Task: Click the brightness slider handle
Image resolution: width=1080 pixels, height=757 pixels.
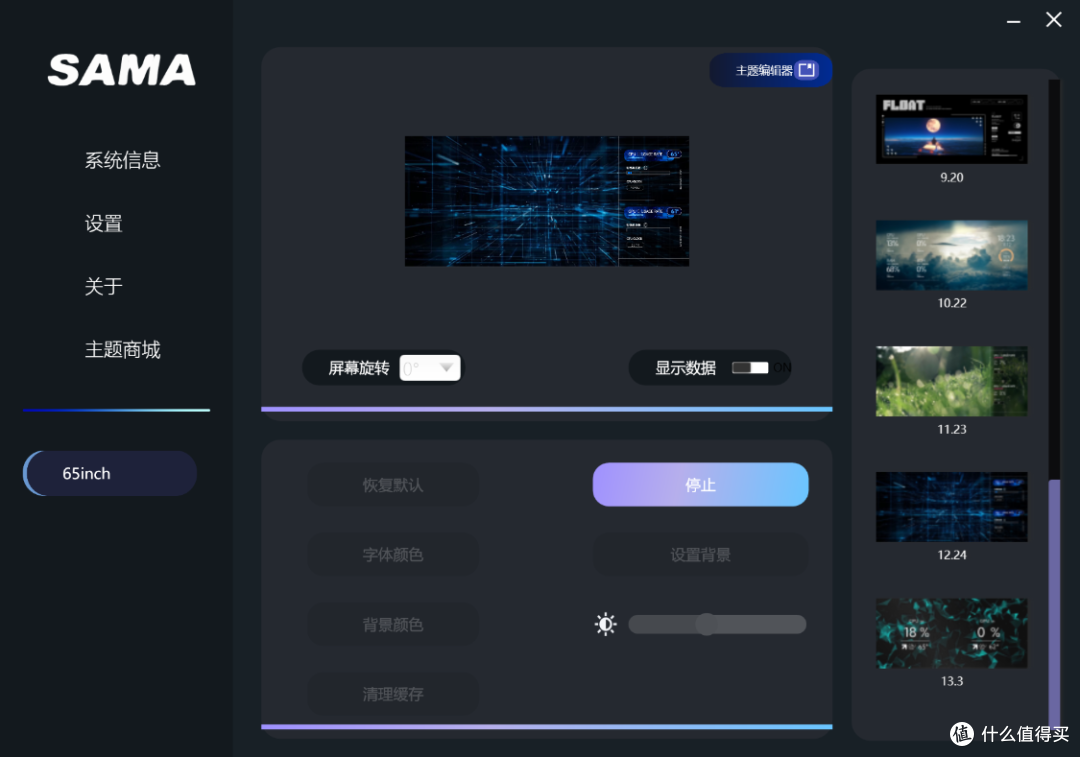Action: tap(706, 624)
